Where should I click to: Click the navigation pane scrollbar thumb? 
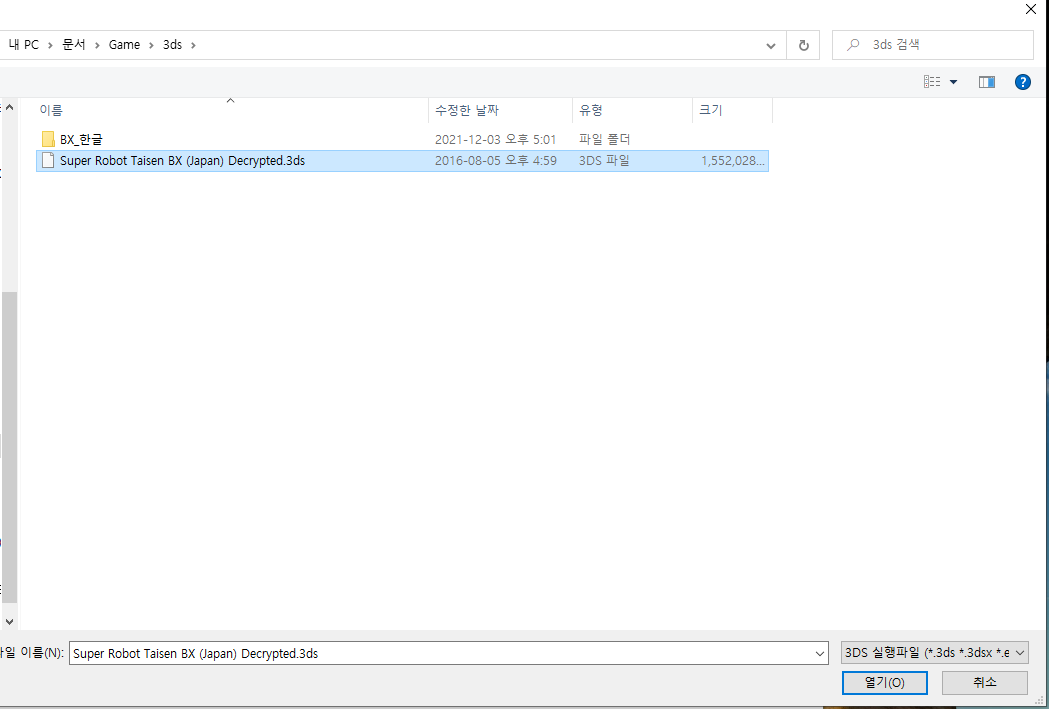pos(9,447)
